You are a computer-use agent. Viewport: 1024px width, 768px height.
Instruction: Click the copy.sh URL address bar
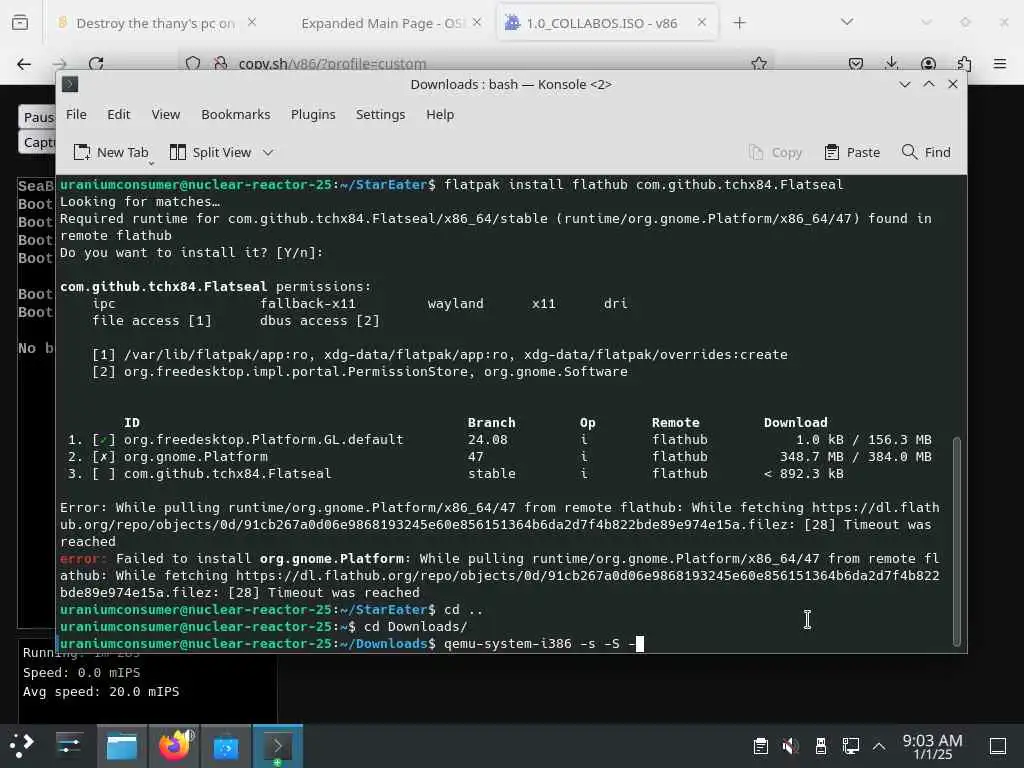point(477,63)
